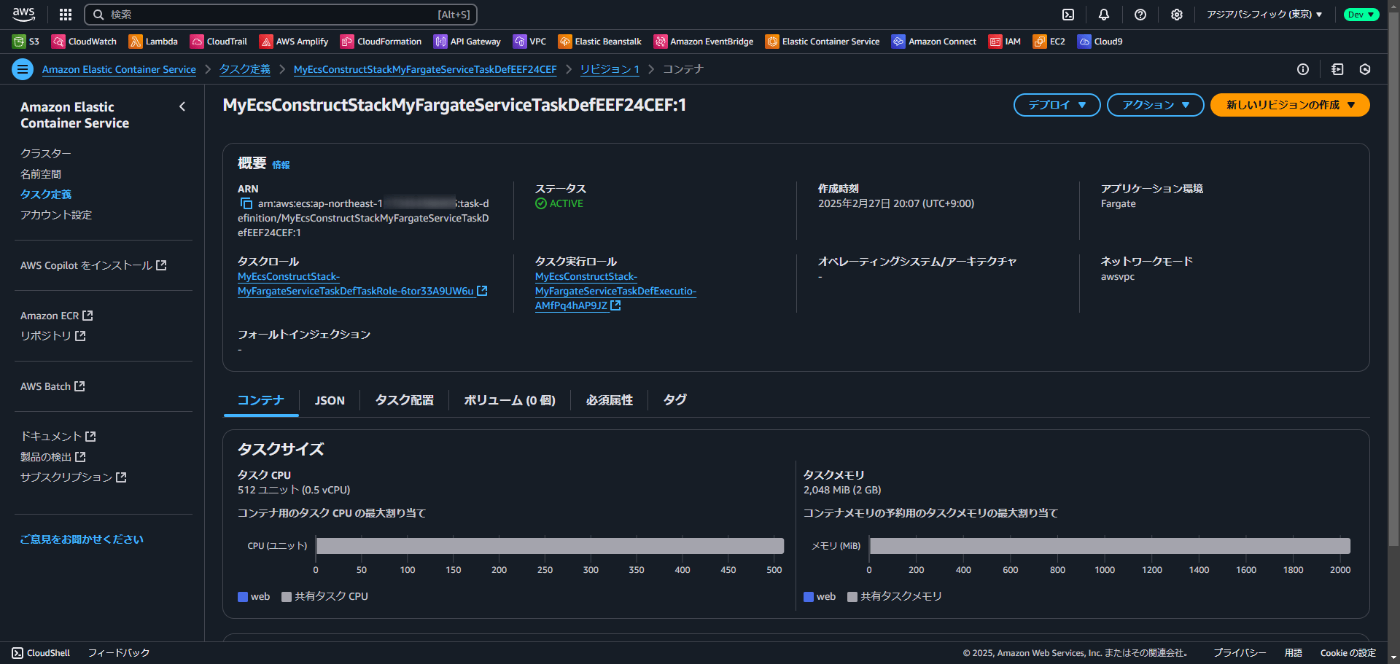
Task: Open ドキュメント external link
Action: point(58,437)
